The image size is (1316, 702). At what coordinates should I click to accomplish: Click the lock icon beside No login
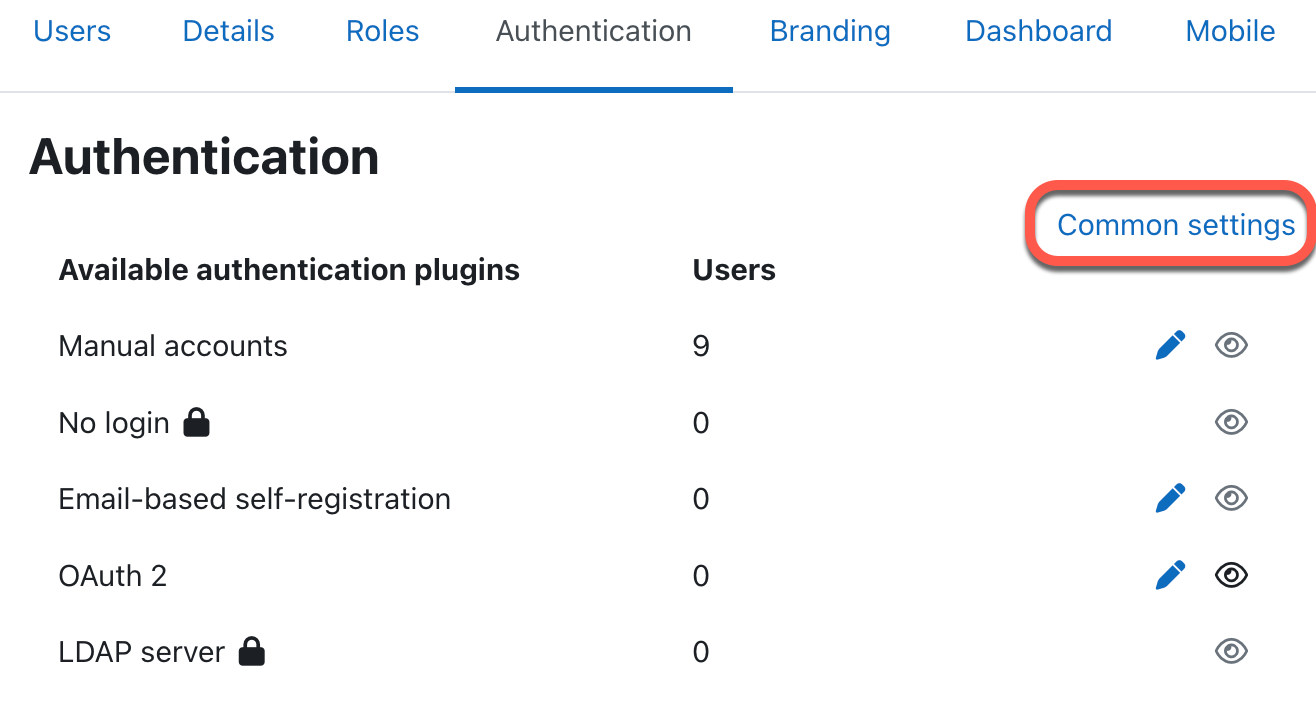click(x=197, y=423)
